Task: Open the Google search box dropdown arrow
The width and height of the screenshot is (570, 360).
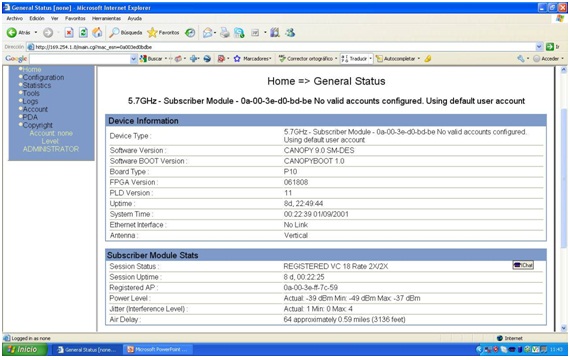Action: (x=134, y=59)
